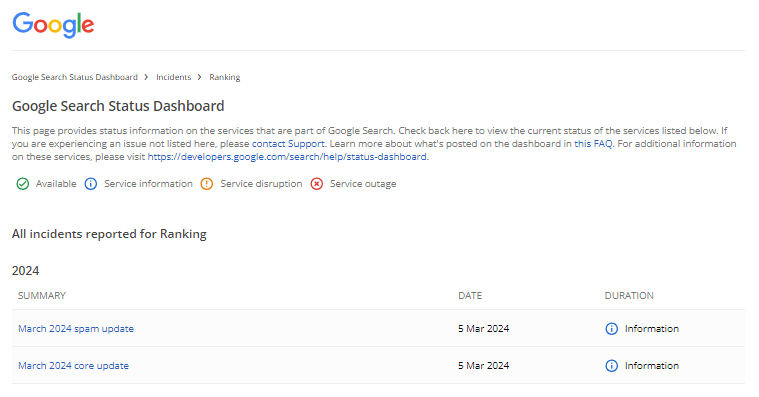Viewport: 759px width, 397px height.
Task: Click the DURATION column header
Action: pos(629,296)
